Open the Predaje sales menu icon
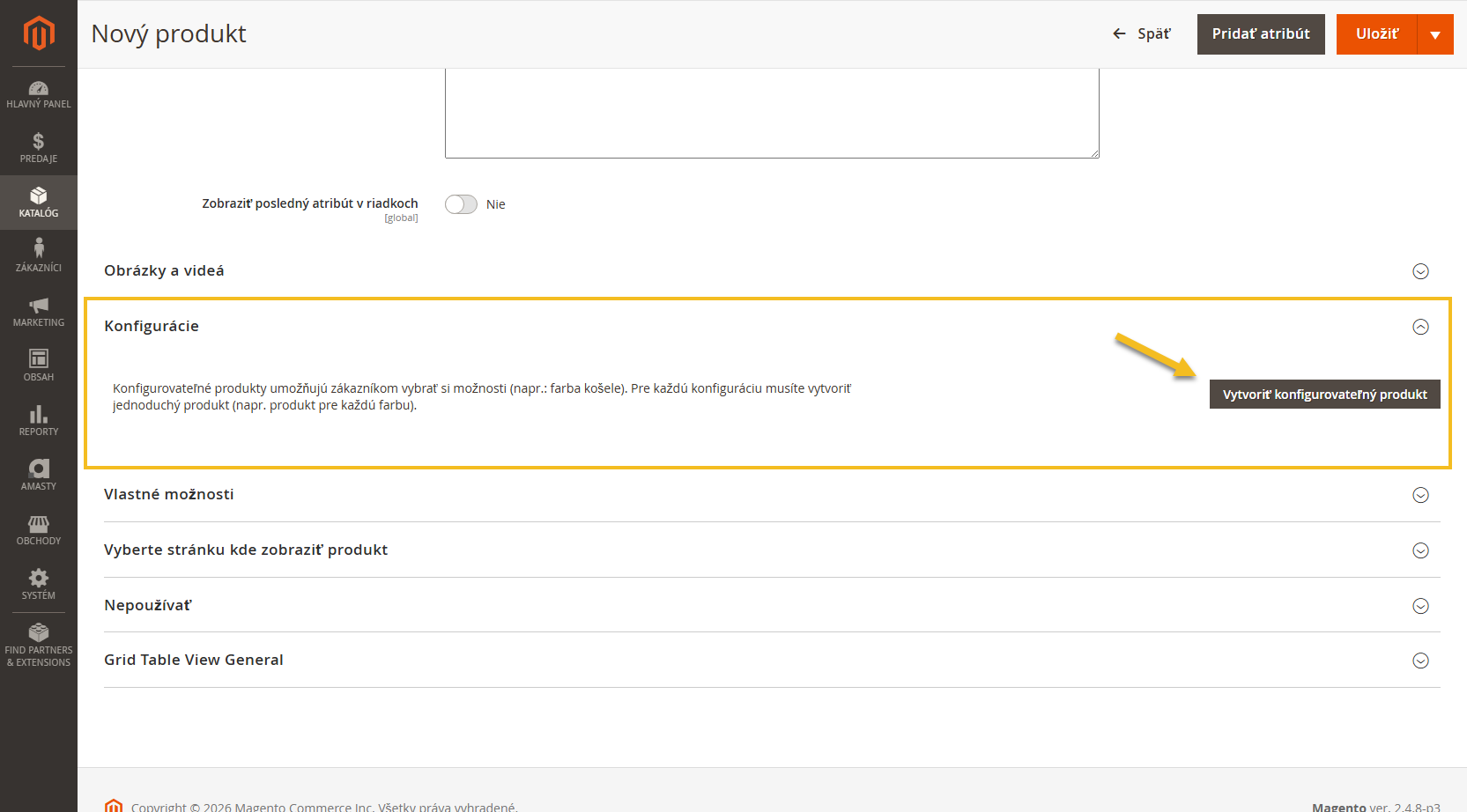This screenshot has width=1467, height=812. pyautogui.click(x=39, y=142)
